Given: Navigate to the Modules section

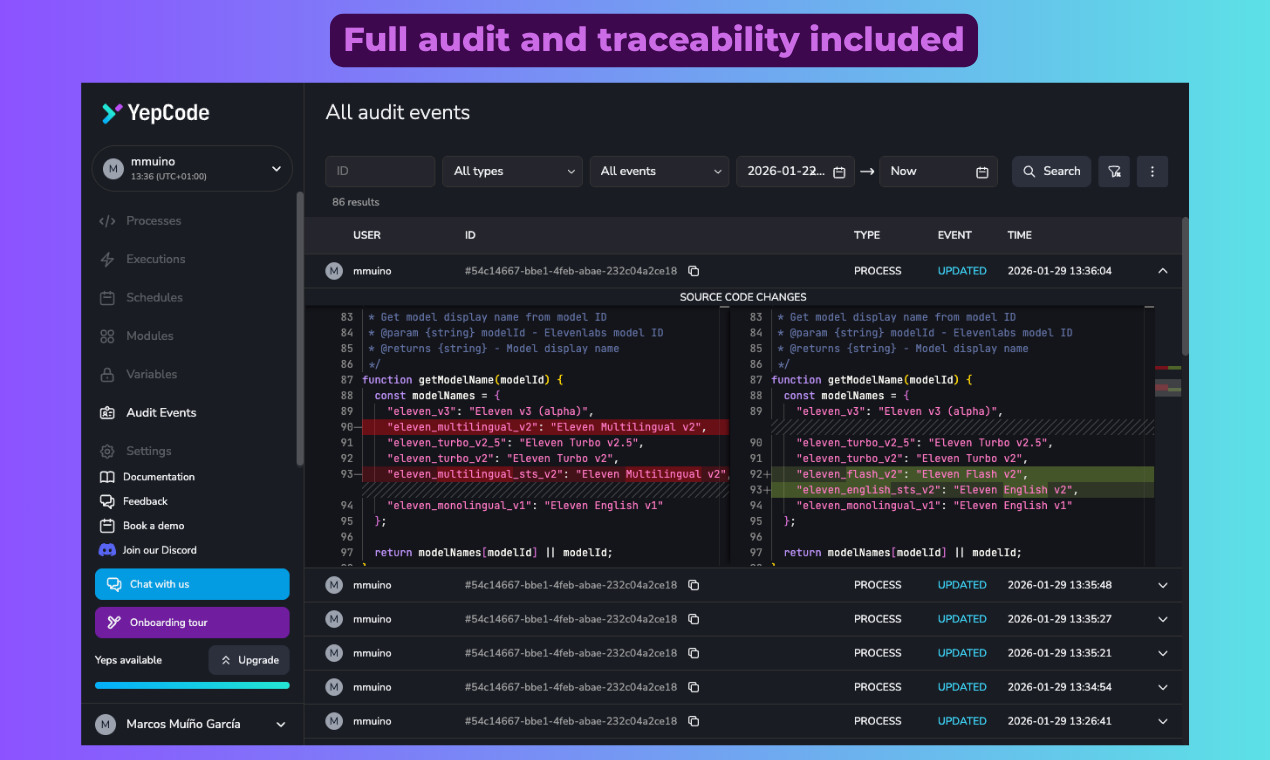Looking at the screenshot, I should (x=151, y=336).
